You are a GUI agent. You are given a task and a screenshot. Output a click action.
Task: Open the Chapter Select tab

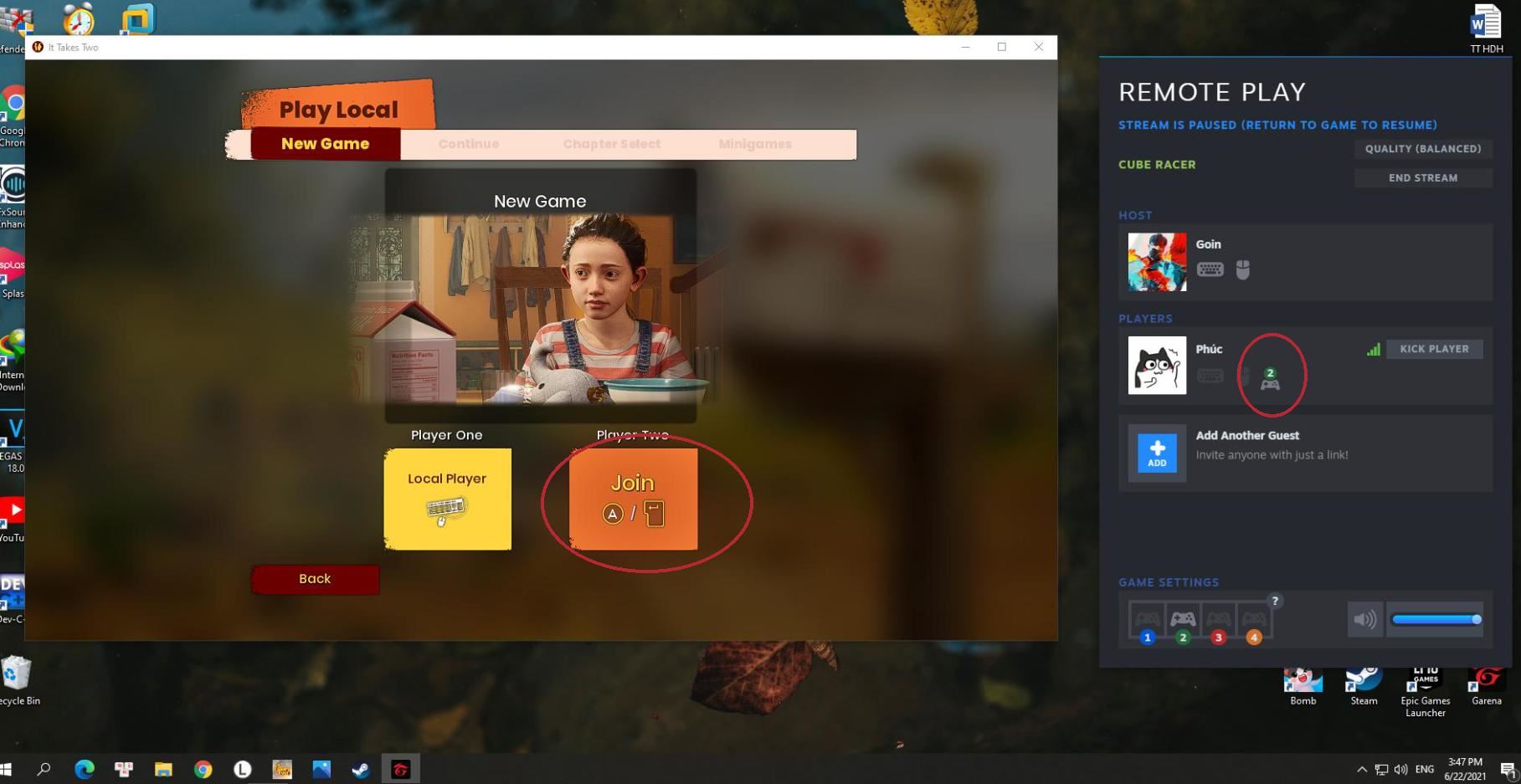(x=612, y=144)
